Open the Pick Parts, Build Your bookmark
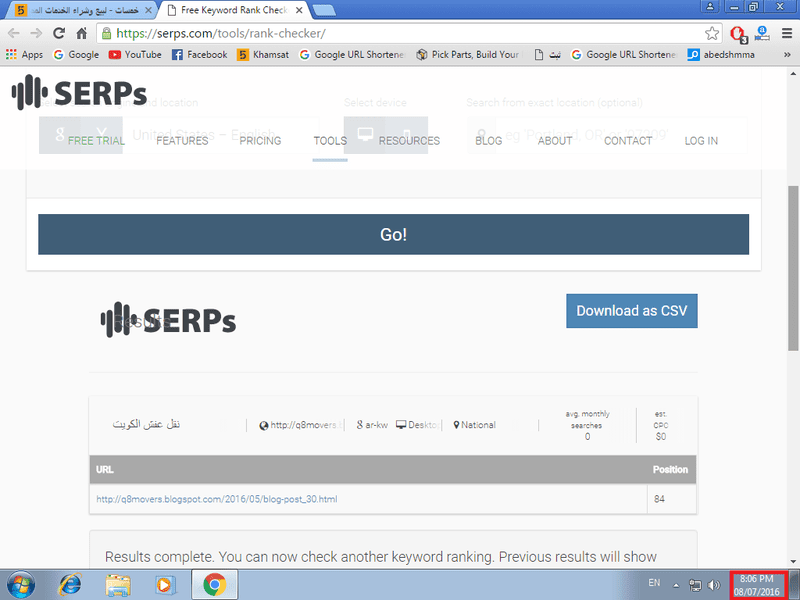Viewport: 800px width, 600px height. tap(470, 55)
